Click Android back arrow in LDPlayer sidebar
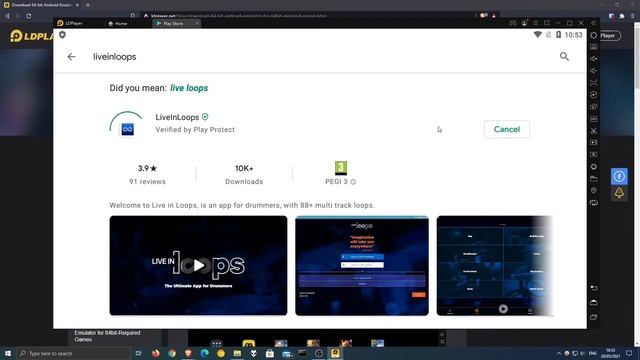The height and width of the screenshot is (360, 640). coord(593,288)
